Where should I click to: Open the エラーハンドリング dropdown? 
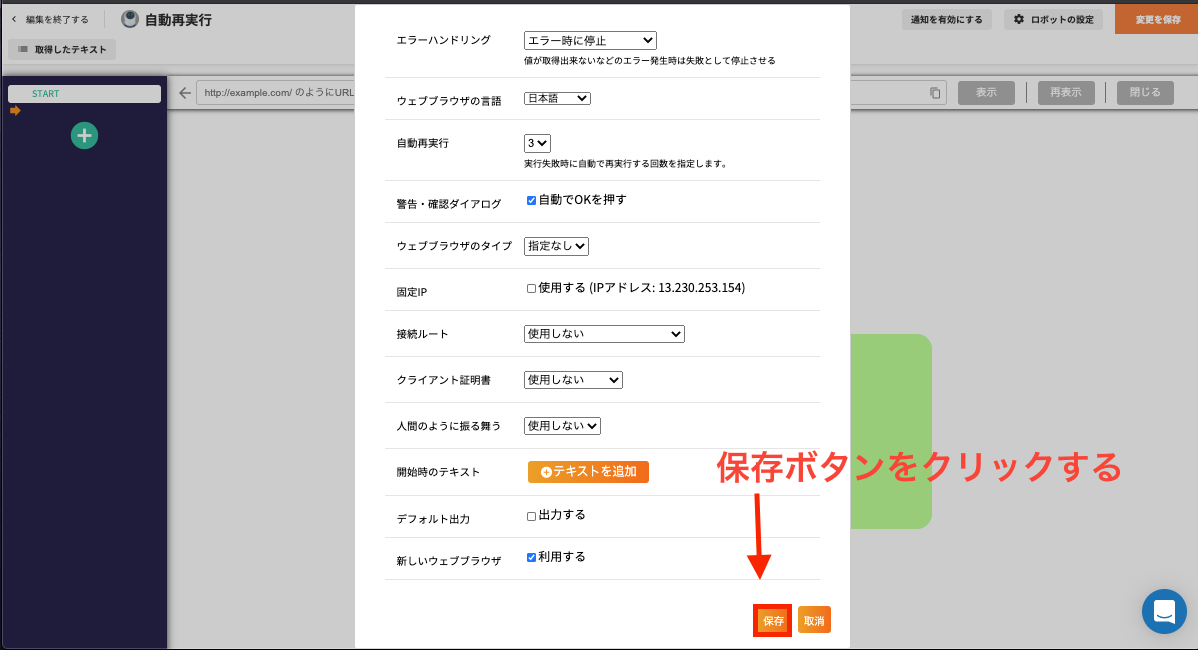coord(590,40)
